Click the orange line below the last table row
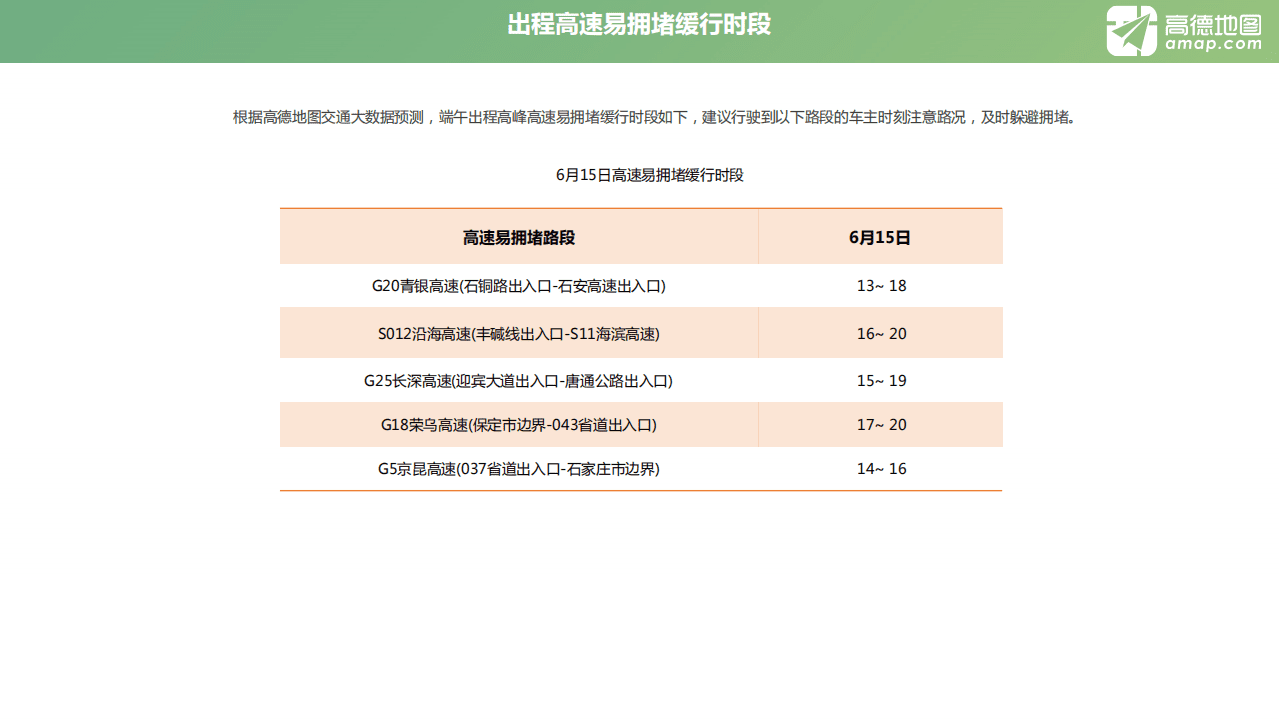This screenshot has height=719, width=1279. [640, 491]
